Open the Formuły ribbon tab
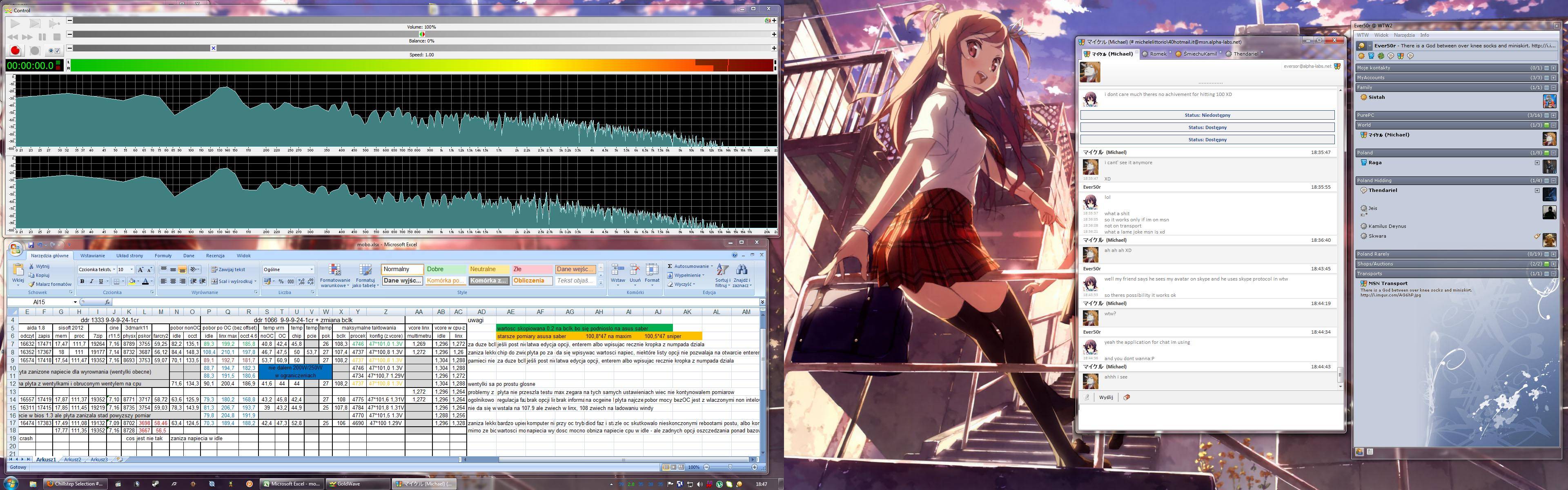This screenshot has height=490, width=1568. click(163, 256)
